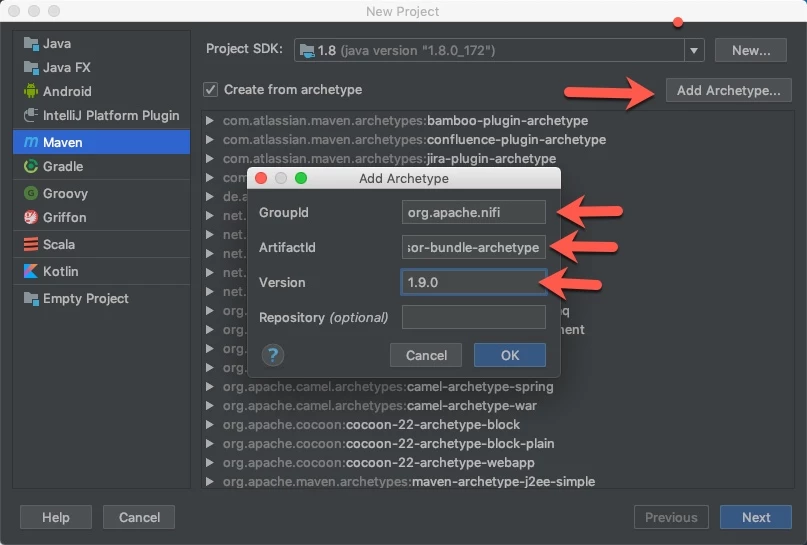Screen dimensions: 807x545
Task: Pick the Groovy project icon
Action: 31,193
